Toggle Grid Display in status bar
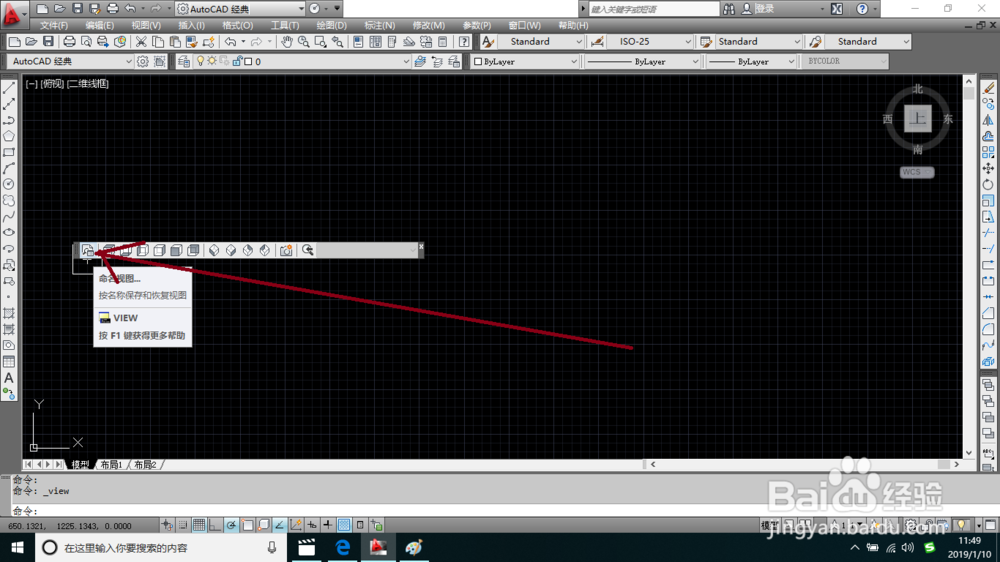Image resolution: width=1000 pixels, height=562 pixels. pyautogui.click(x=199, y=525)
